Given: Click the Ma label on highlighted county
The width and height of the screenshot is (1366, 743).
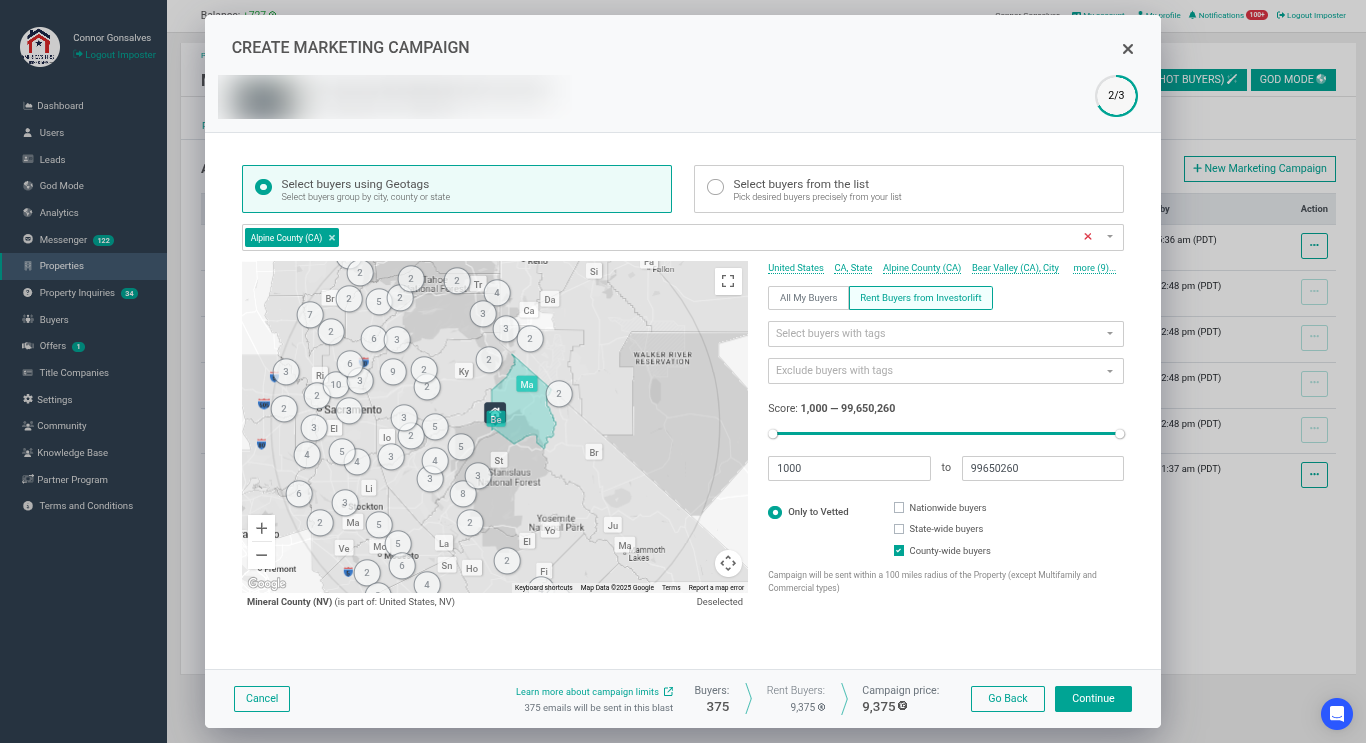Looking at the screenshot, I should point(527,385).
